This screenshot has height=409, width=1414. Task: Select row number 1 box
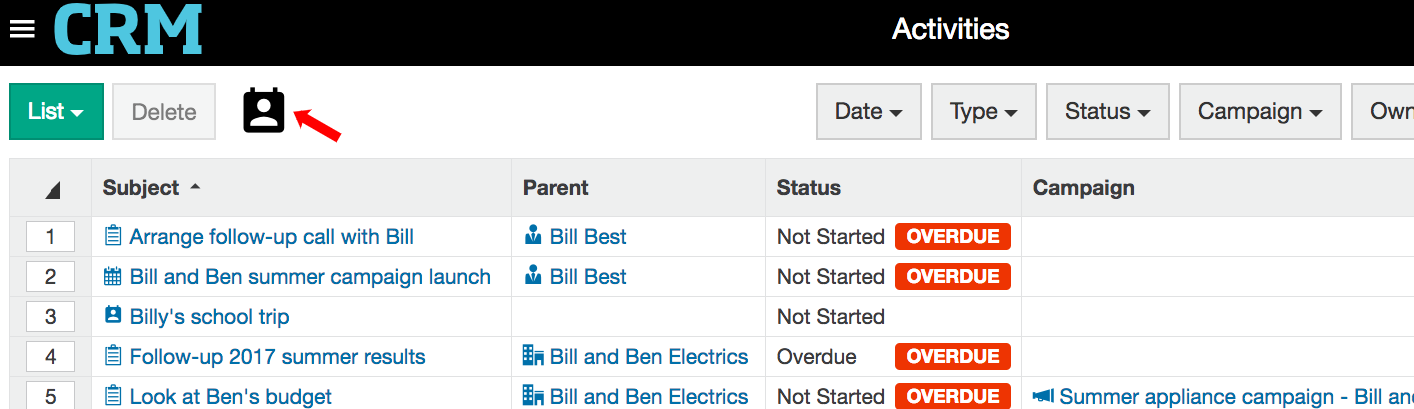[x=51, y=237]
